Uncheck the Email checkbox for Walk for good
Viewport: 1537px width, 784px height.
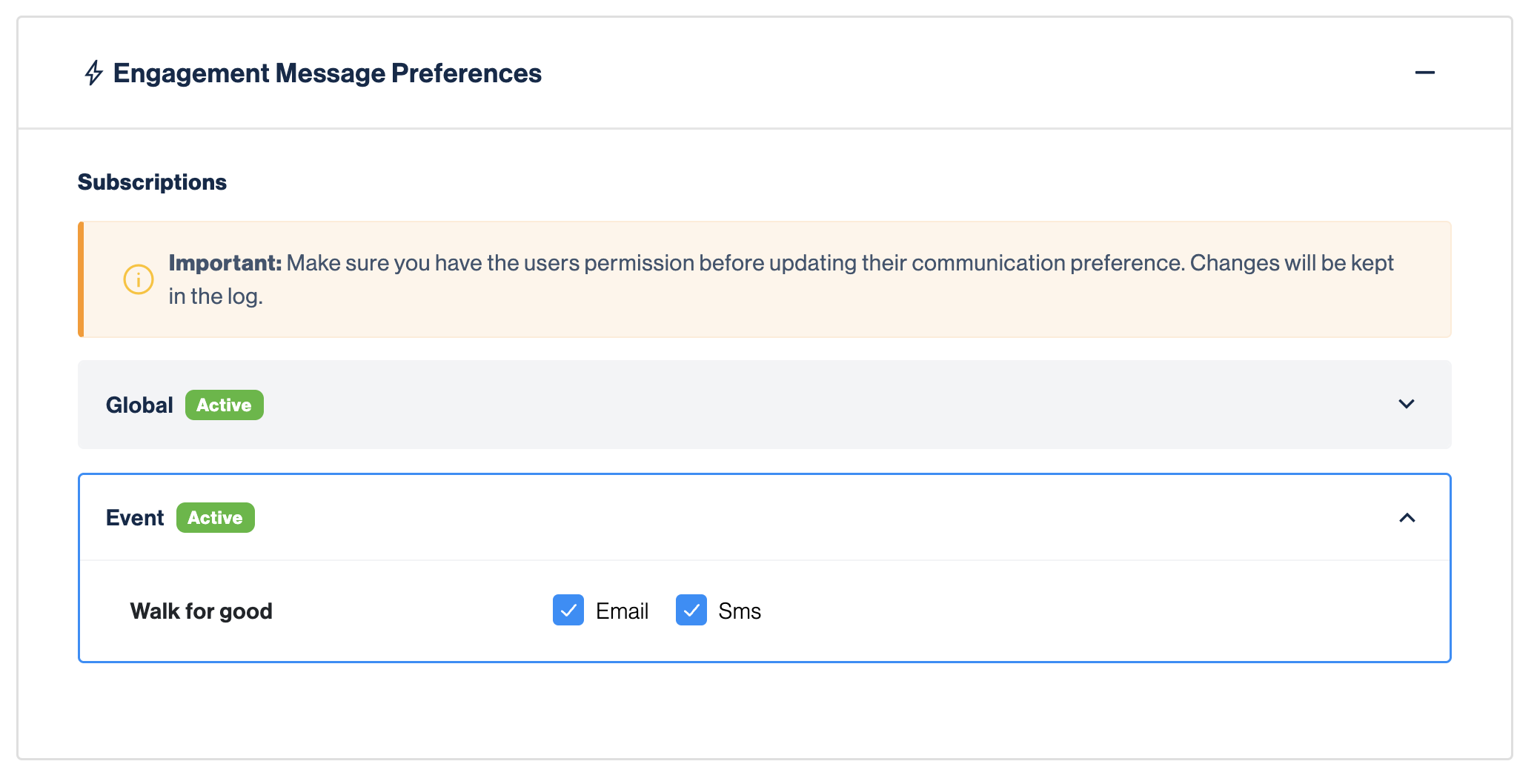[568, 611]
